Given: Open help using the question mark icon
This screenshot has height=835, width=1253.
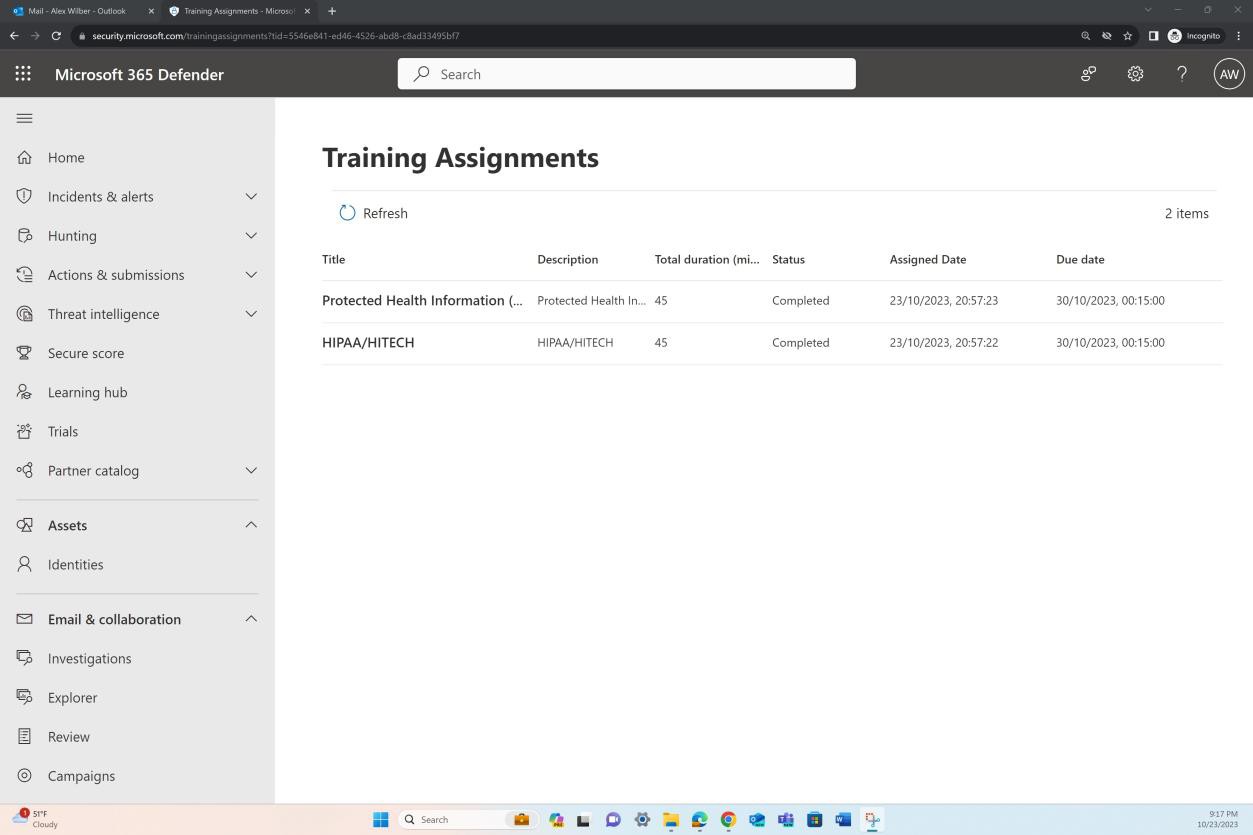Looking at the screenshot, I should coord(1181,73).
